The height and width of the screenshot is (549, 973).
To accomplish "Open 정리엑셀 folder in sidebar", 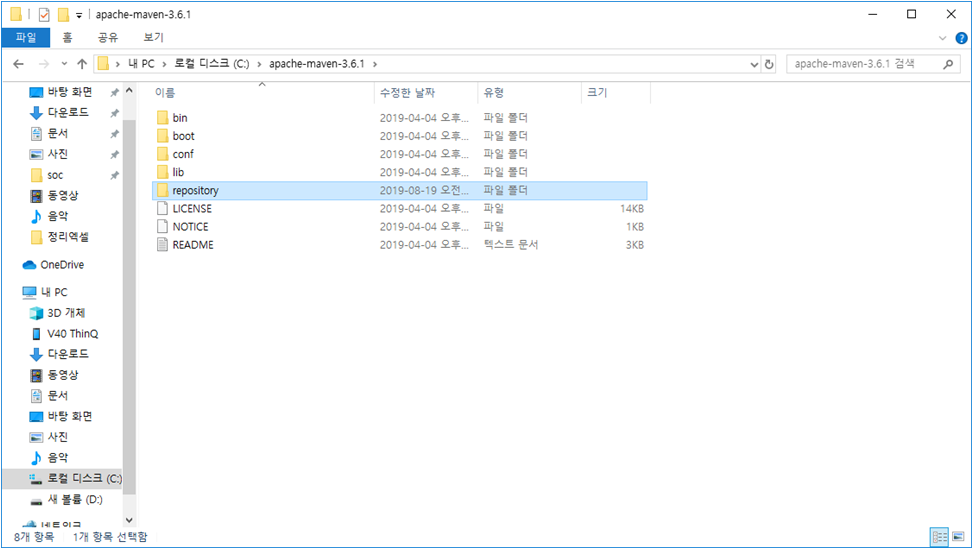I will (x=60, y=237).
